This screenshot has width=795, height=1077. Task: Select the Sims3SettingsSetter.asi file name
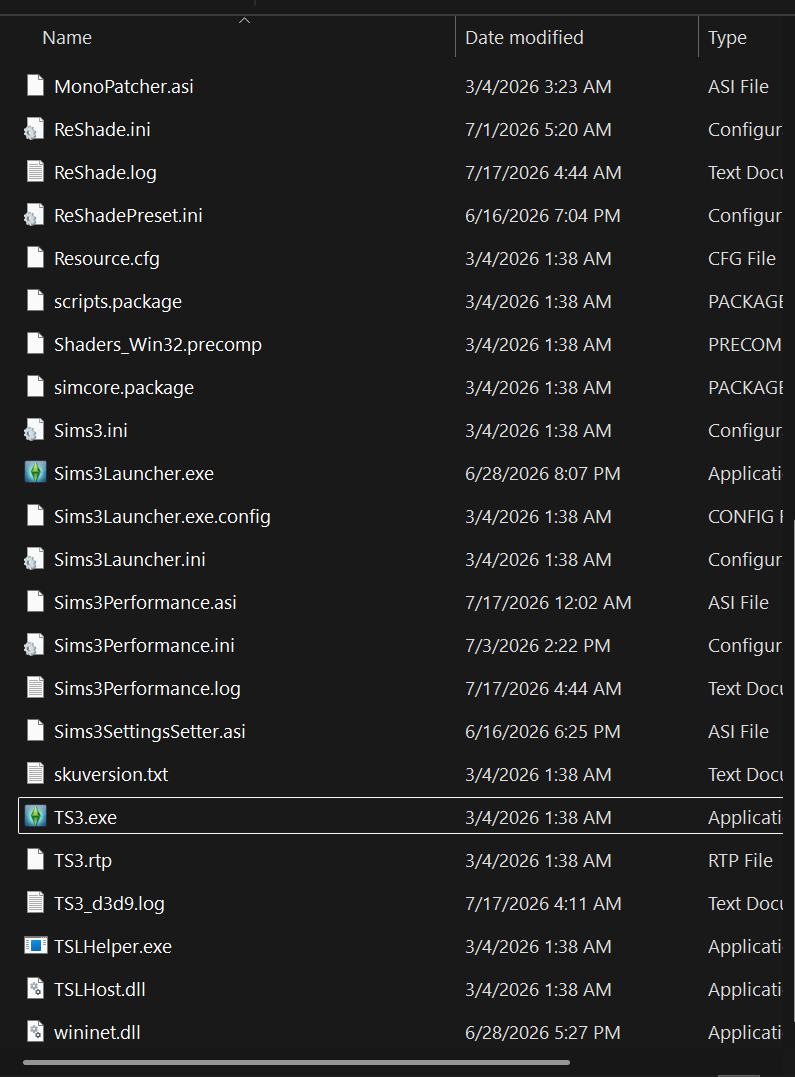point(150,732)
